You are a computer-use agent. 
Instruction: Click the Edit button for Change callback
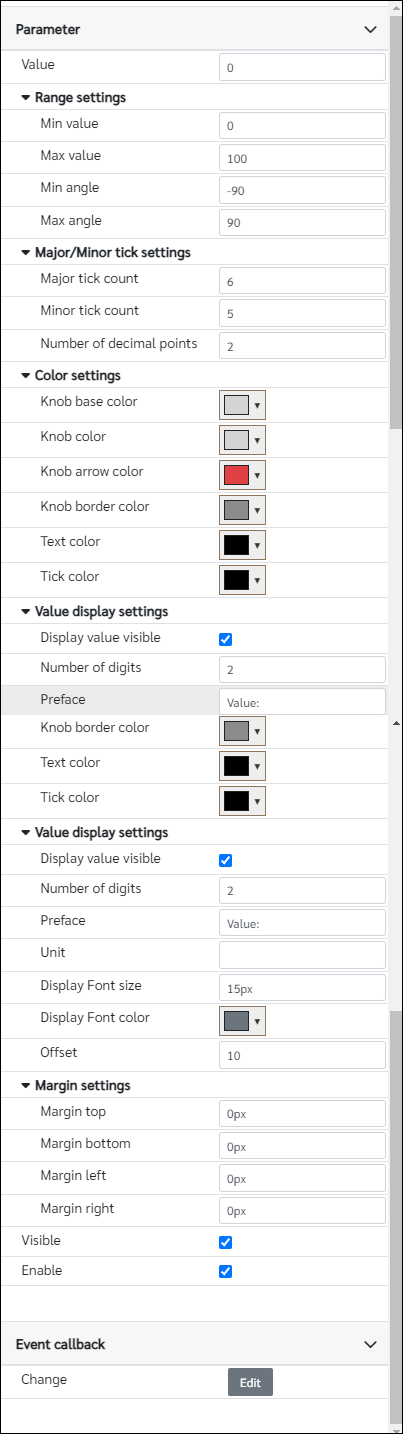click(x=250, y=1382)
